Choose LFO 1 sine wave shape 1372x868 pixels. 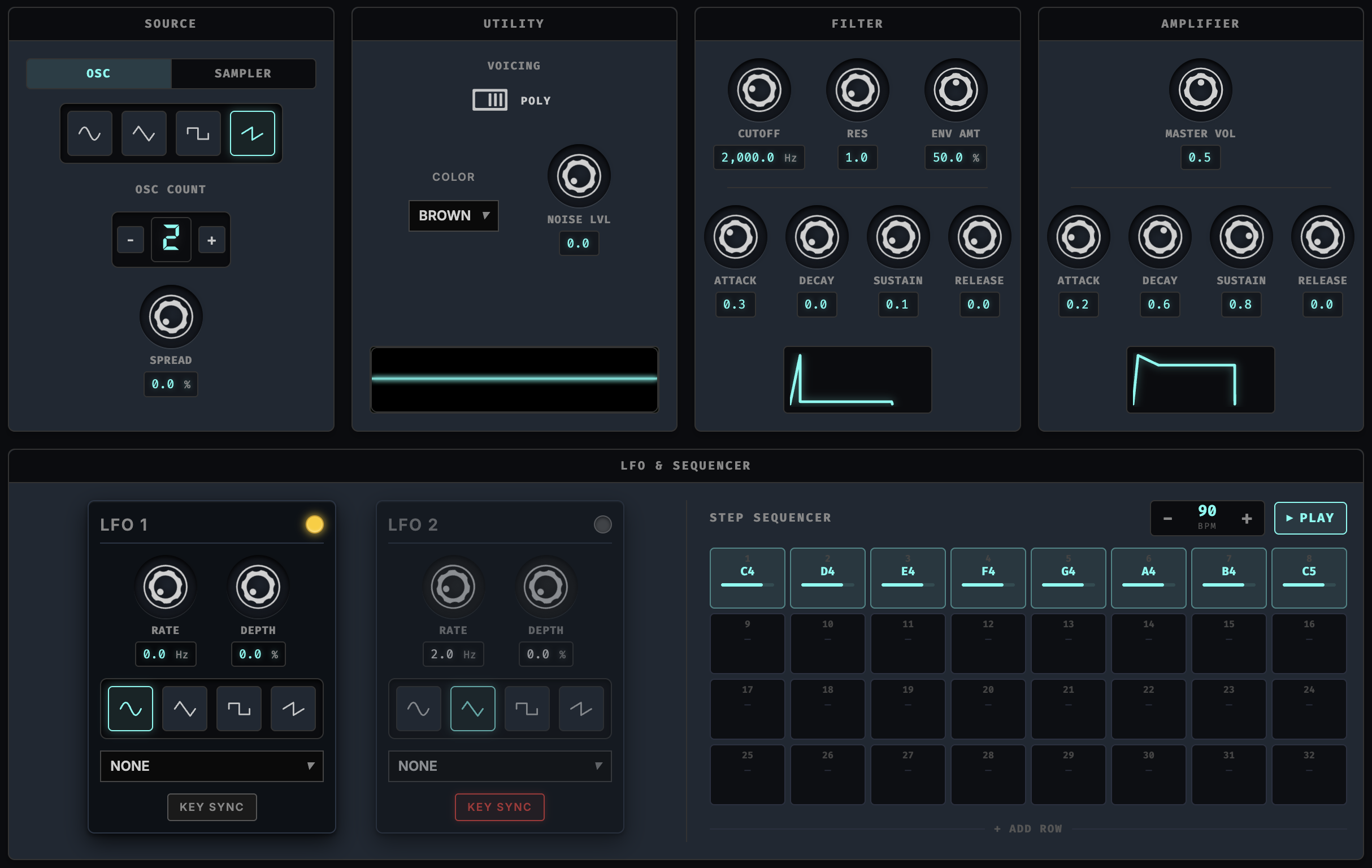click(131, 709)
